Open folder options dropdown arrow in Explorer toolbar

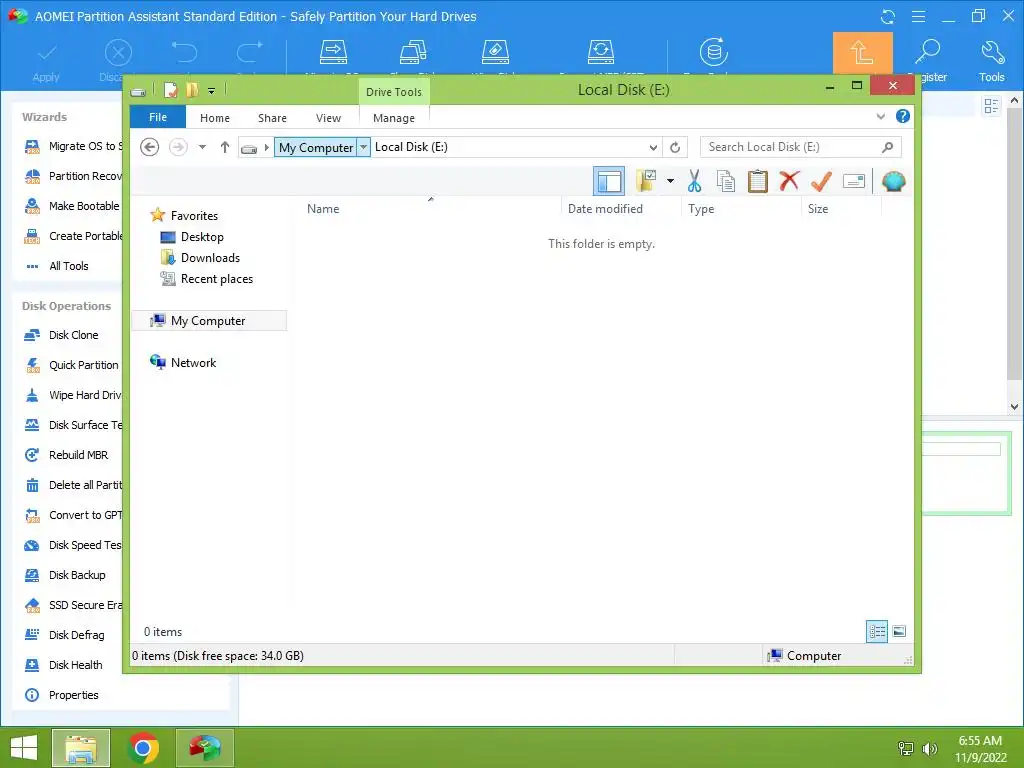670,181
